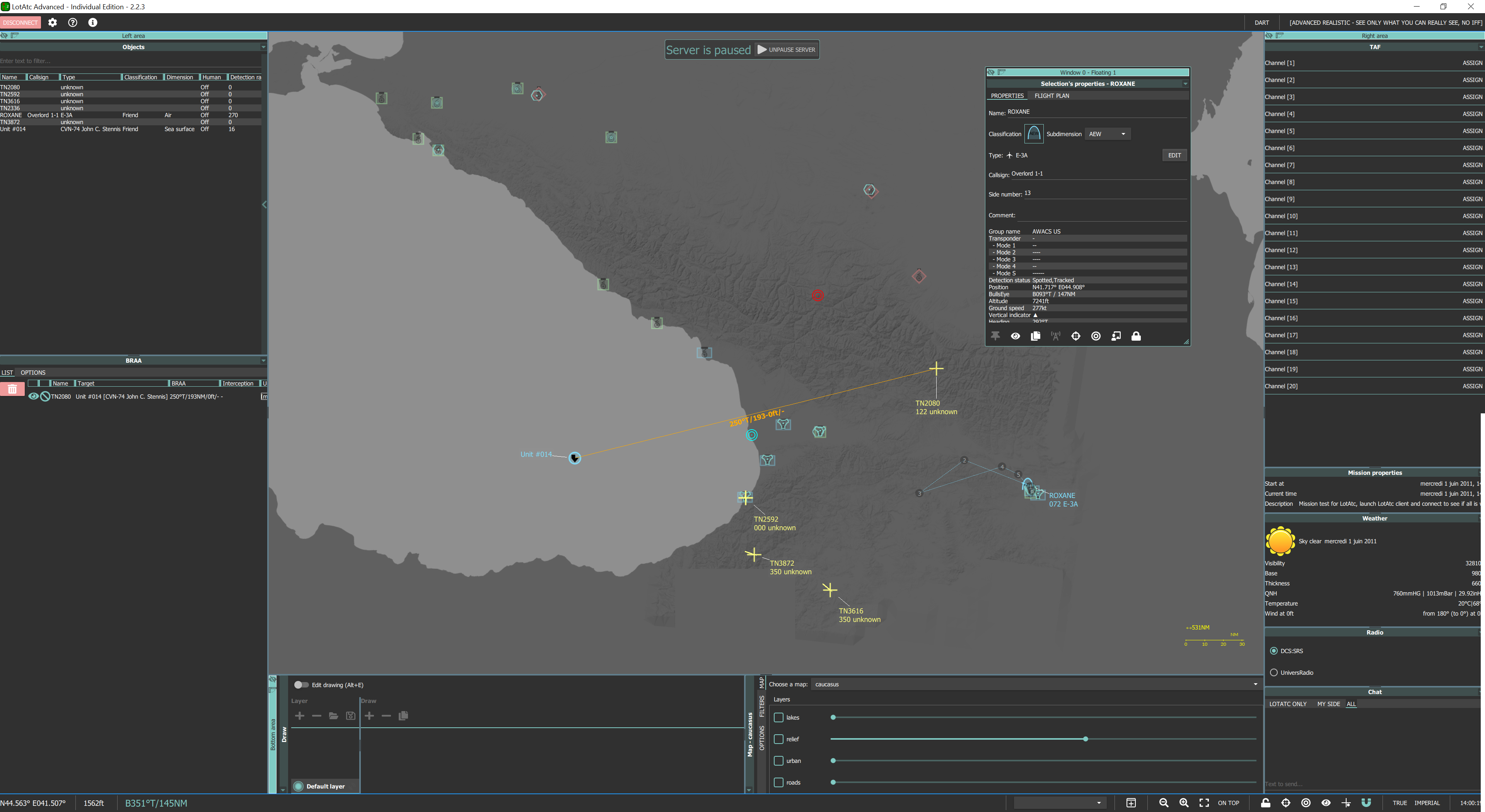Expand the Objects panel header arrow

click(263, 47)
